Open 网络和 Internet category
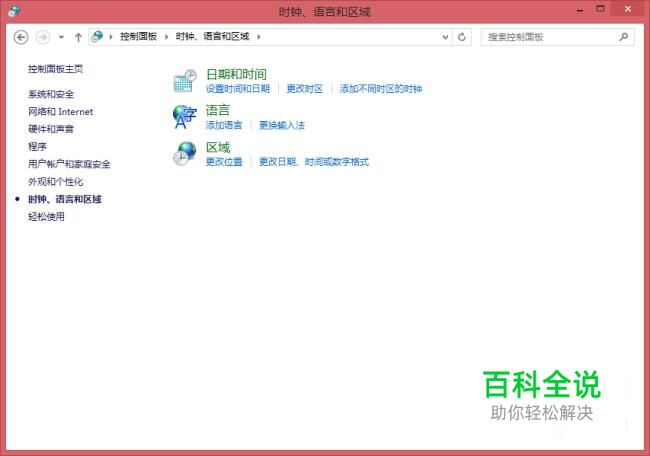 (61, 112)
